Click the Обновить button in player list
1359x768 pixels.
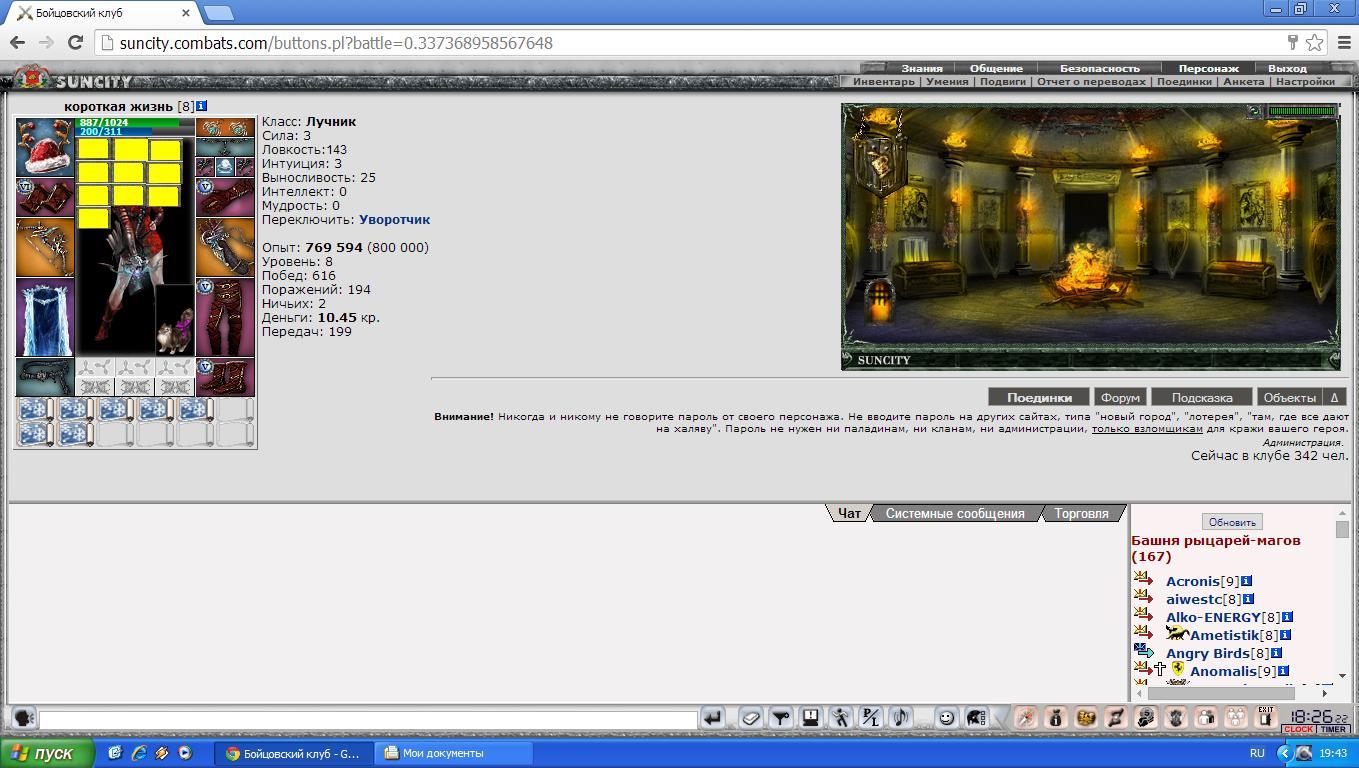coord(1232,522)
